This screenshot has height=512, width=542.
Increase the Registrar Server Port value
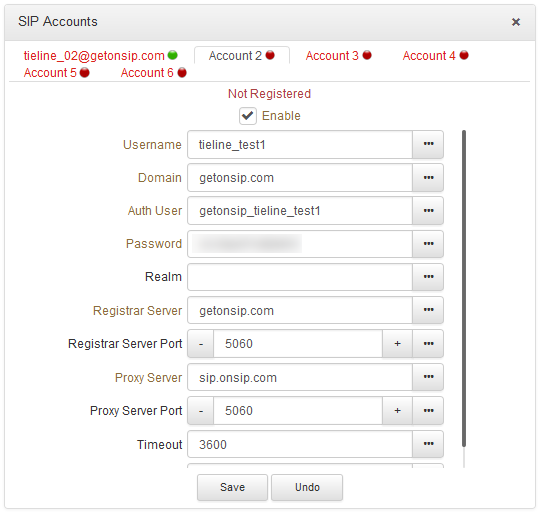click(x=397, y=344)
